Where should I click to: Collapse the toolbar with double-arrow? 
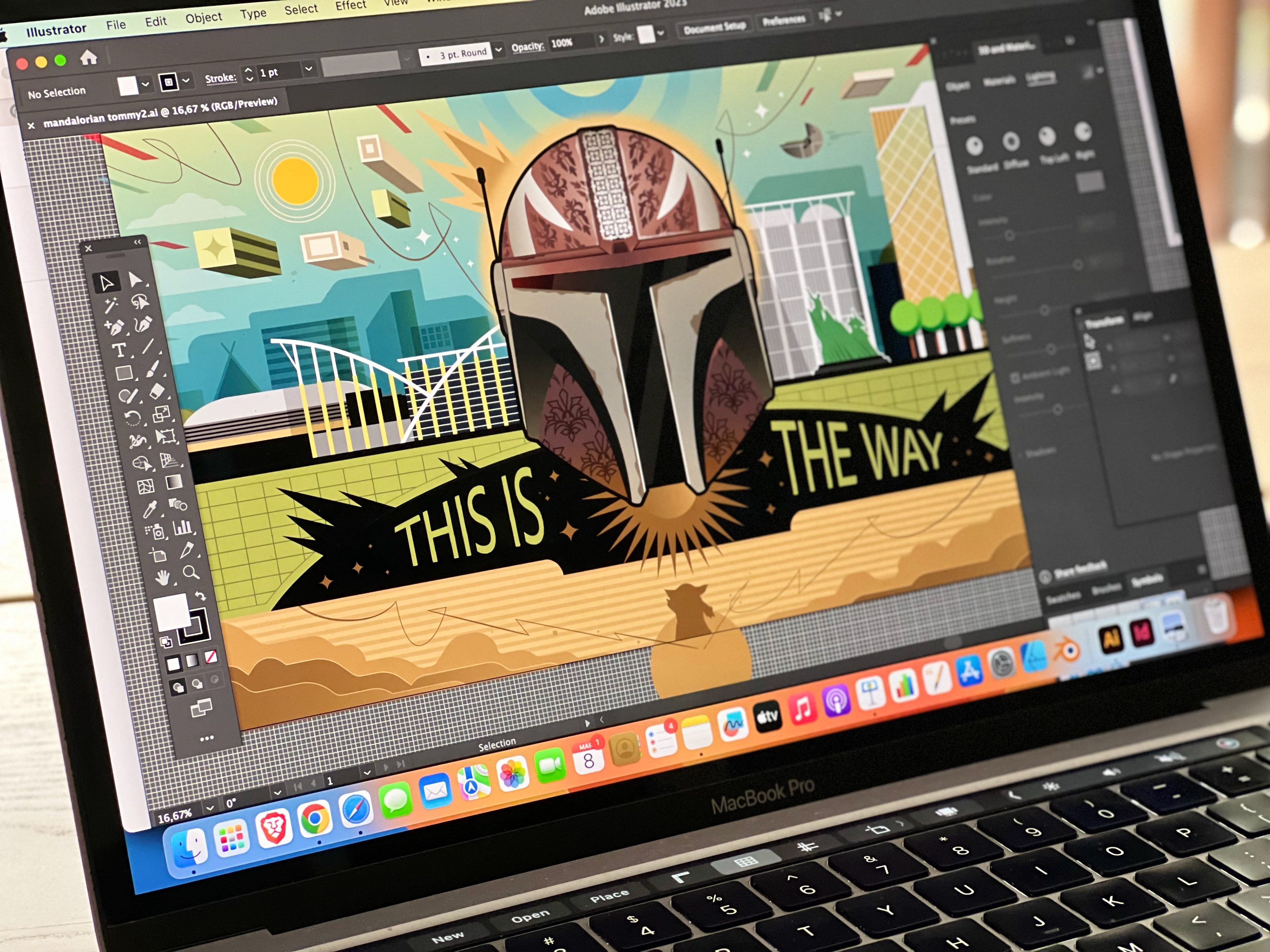(138, 242)
